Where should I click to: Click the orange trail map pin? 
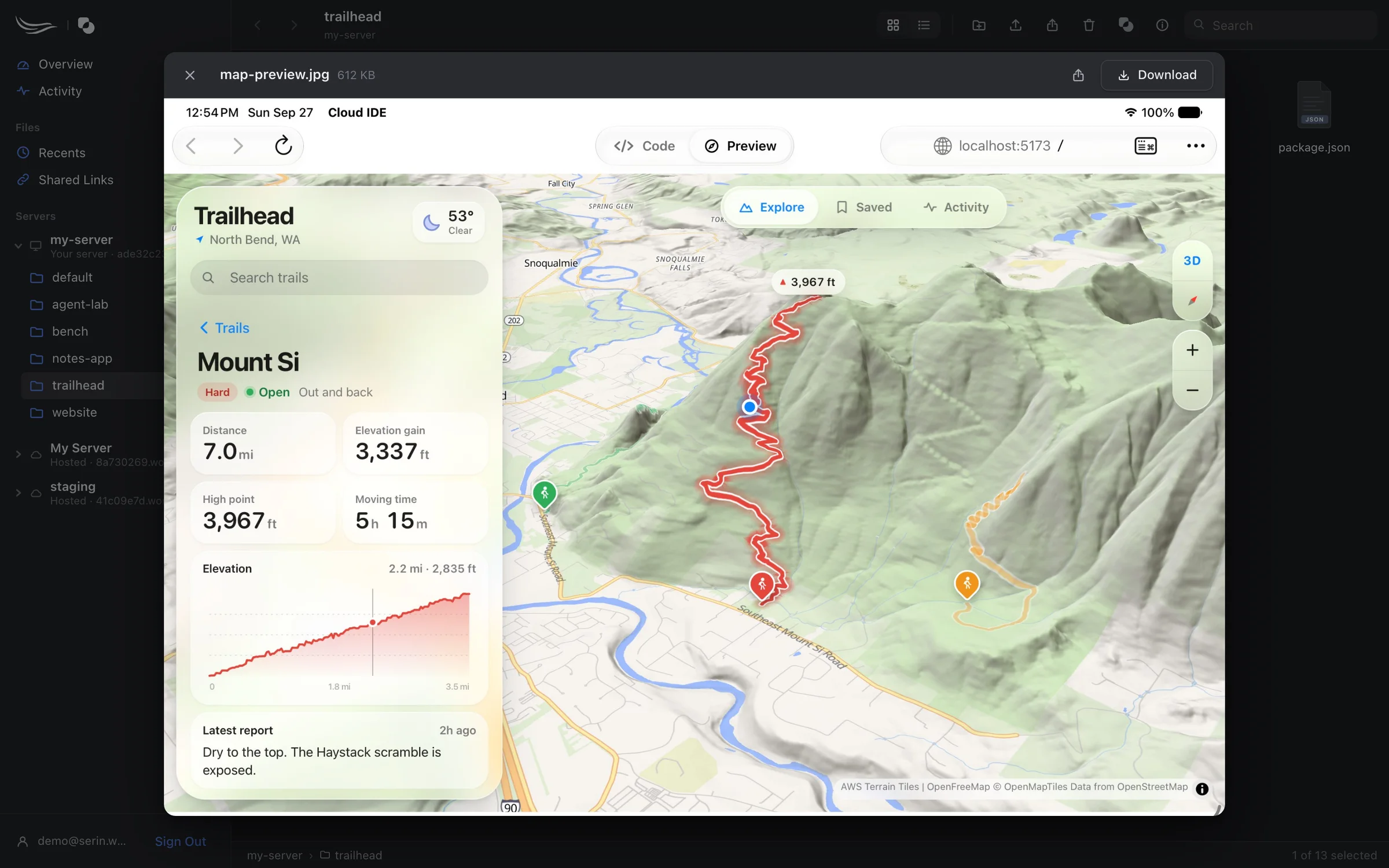967,584
